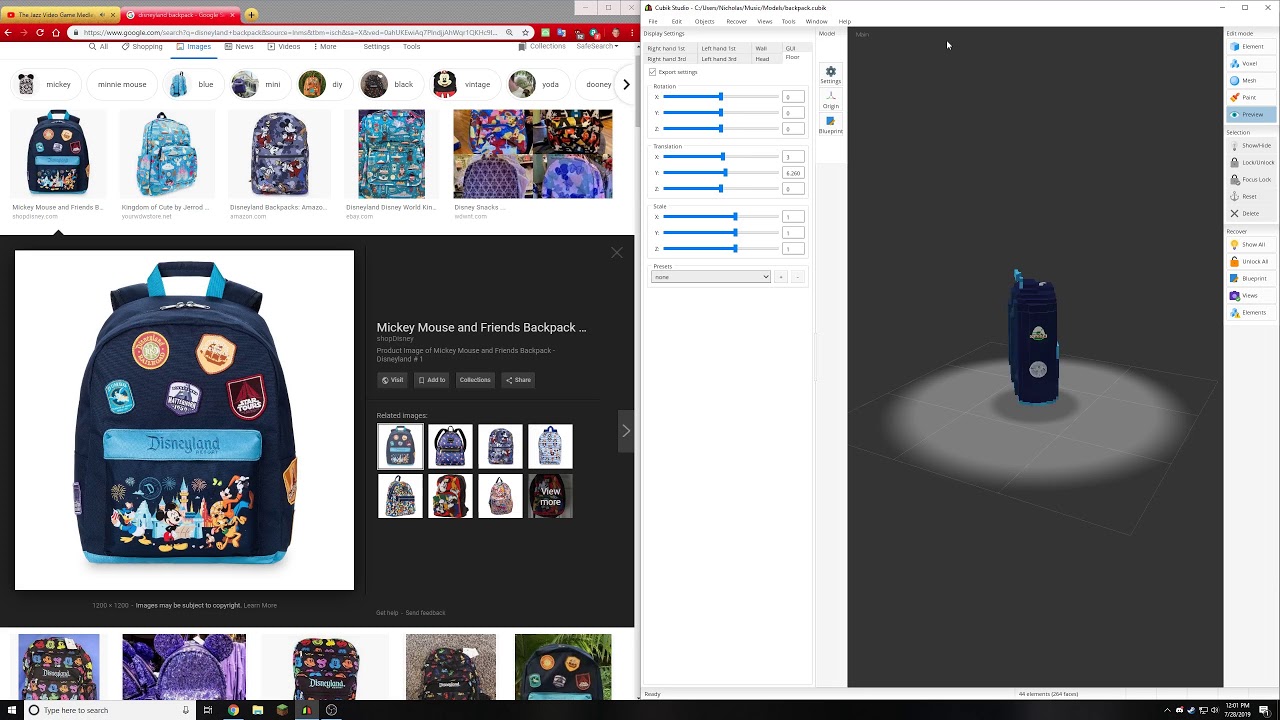Select the Images search tab in Google
The image size is (1280, 720).
[x=192, y=46]
